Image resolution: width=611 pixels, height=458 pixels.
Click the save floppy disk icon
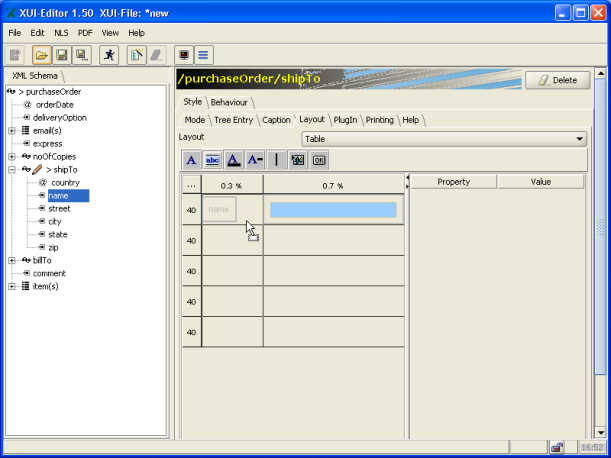point(61,55)
